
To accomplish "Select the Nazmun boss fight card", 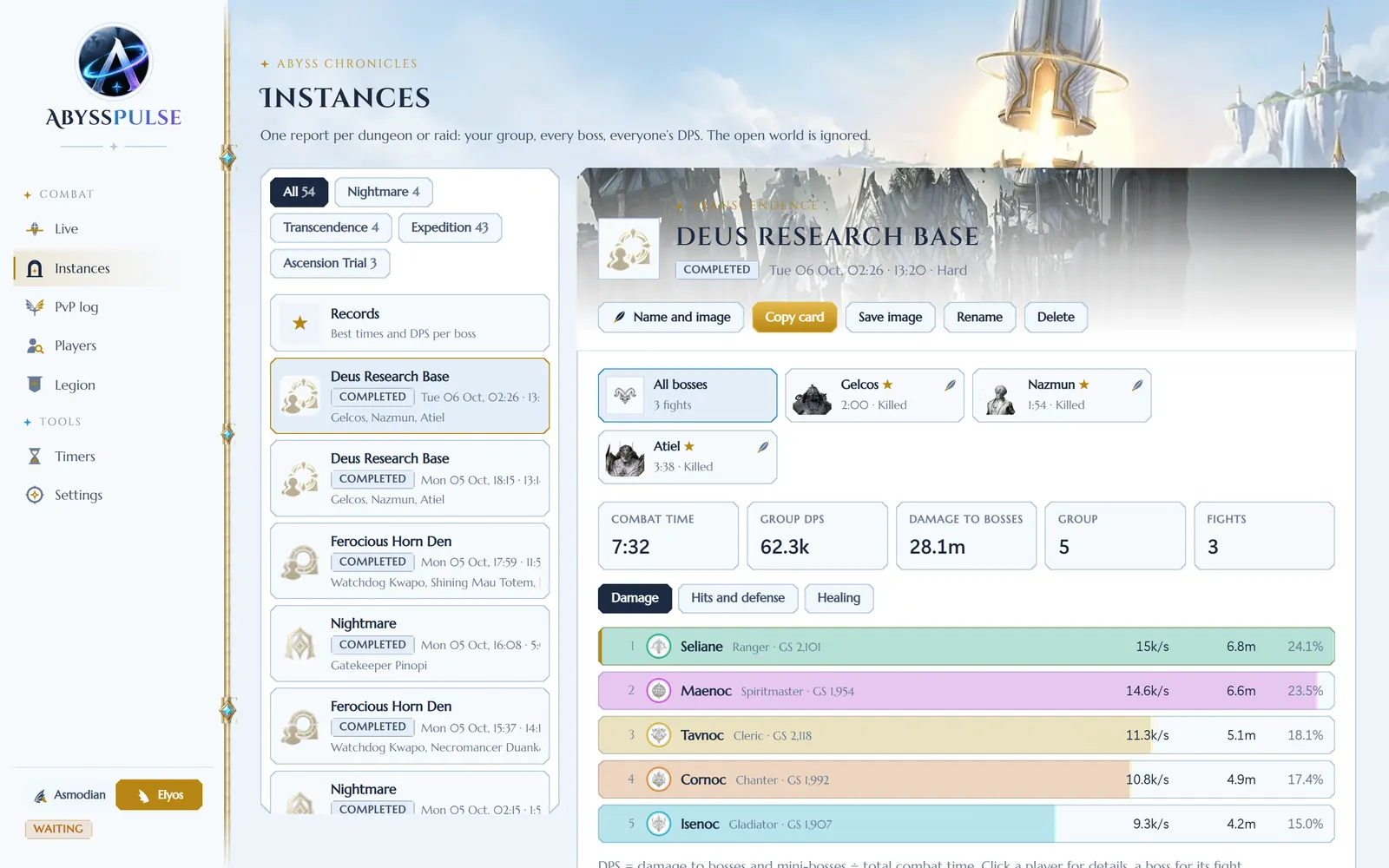I will 1062,395.
